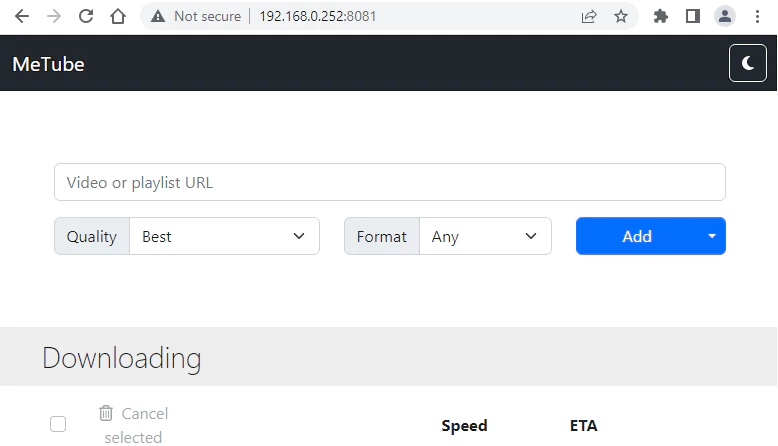This screenshot has width=778, height=446.
Task: Click the Not secure warning icon
Action: [158, 16]
